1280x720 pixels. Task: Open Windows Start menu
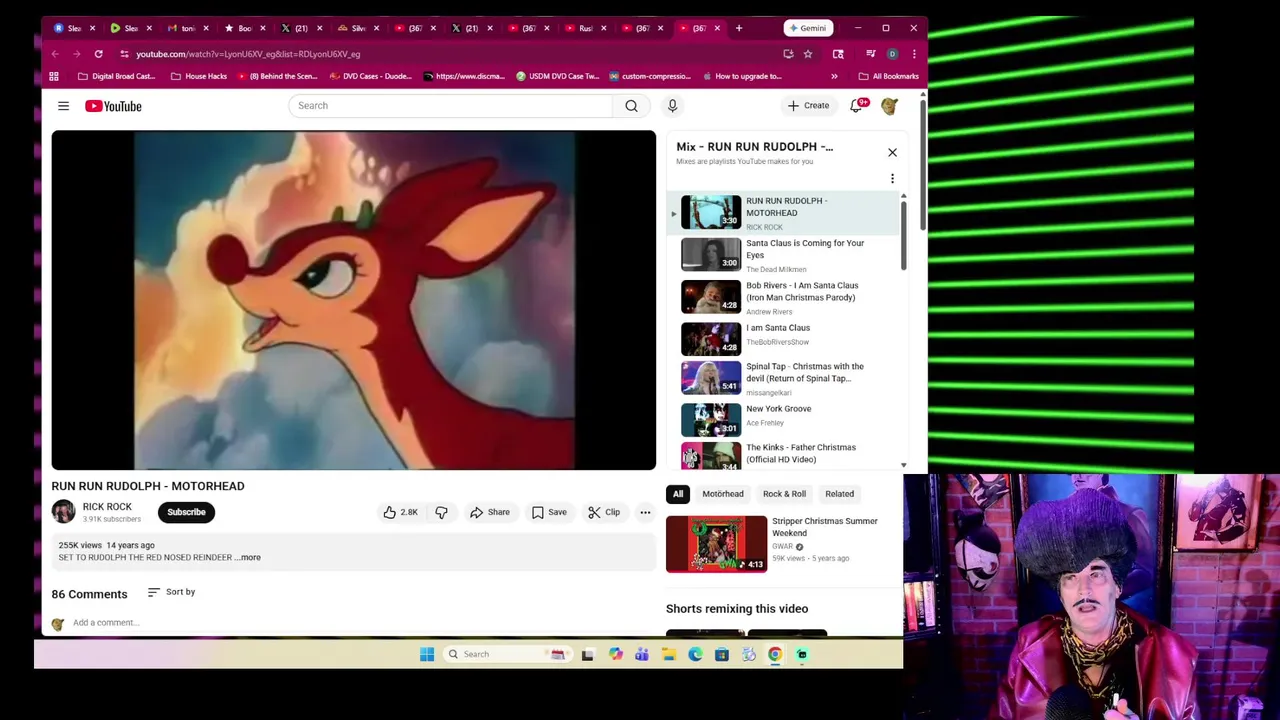pyautogui.click(x=427, y=654)
